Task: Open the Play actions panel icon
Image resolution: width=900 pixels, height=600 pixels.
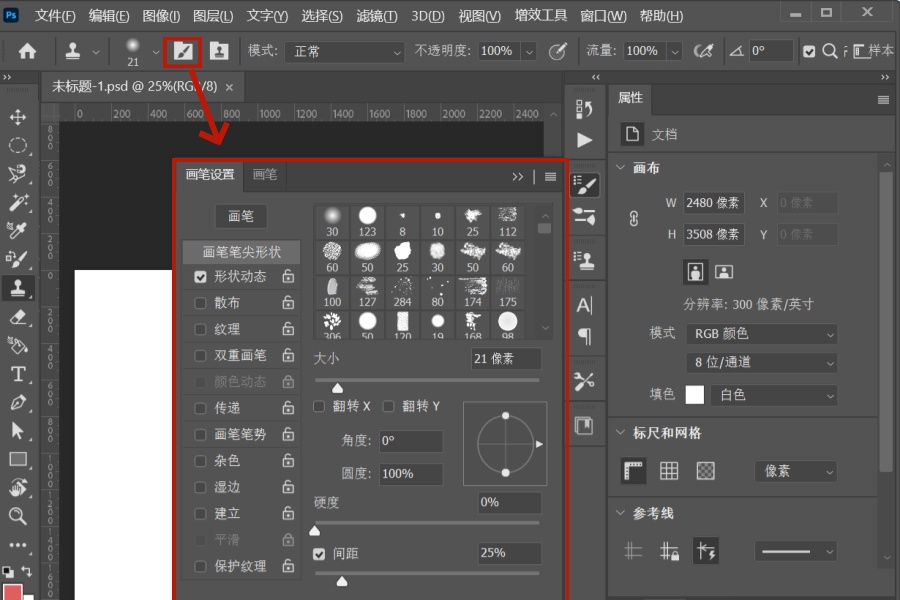Action: [584, 140]
